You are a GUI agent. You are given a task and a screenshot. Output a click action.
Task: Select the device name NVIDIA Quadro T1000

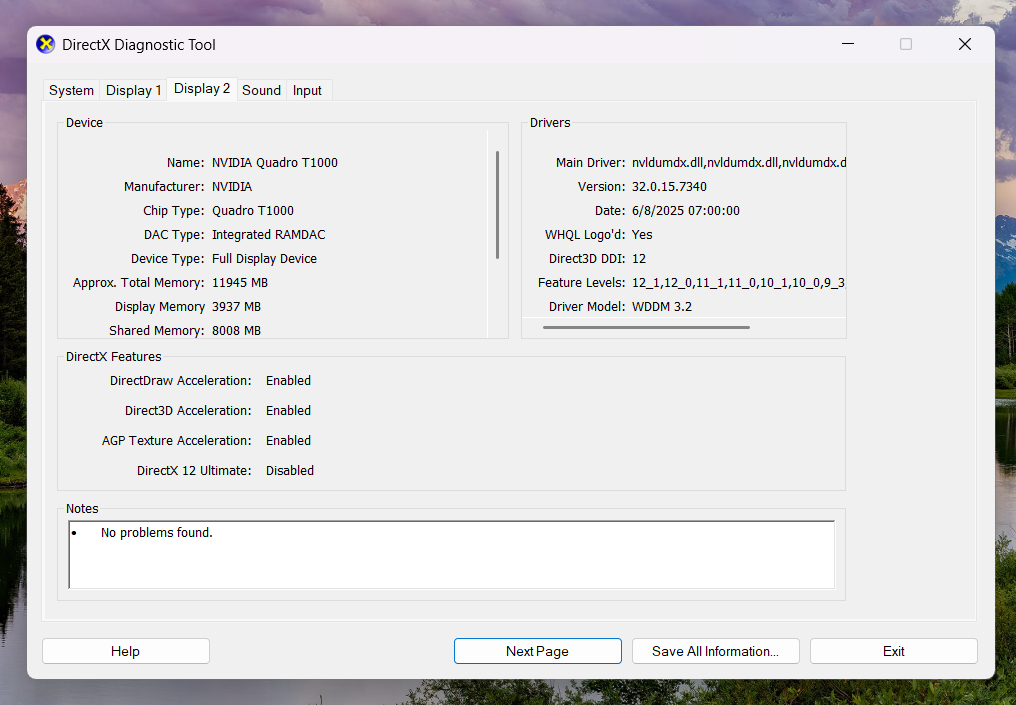click(275, 163)
